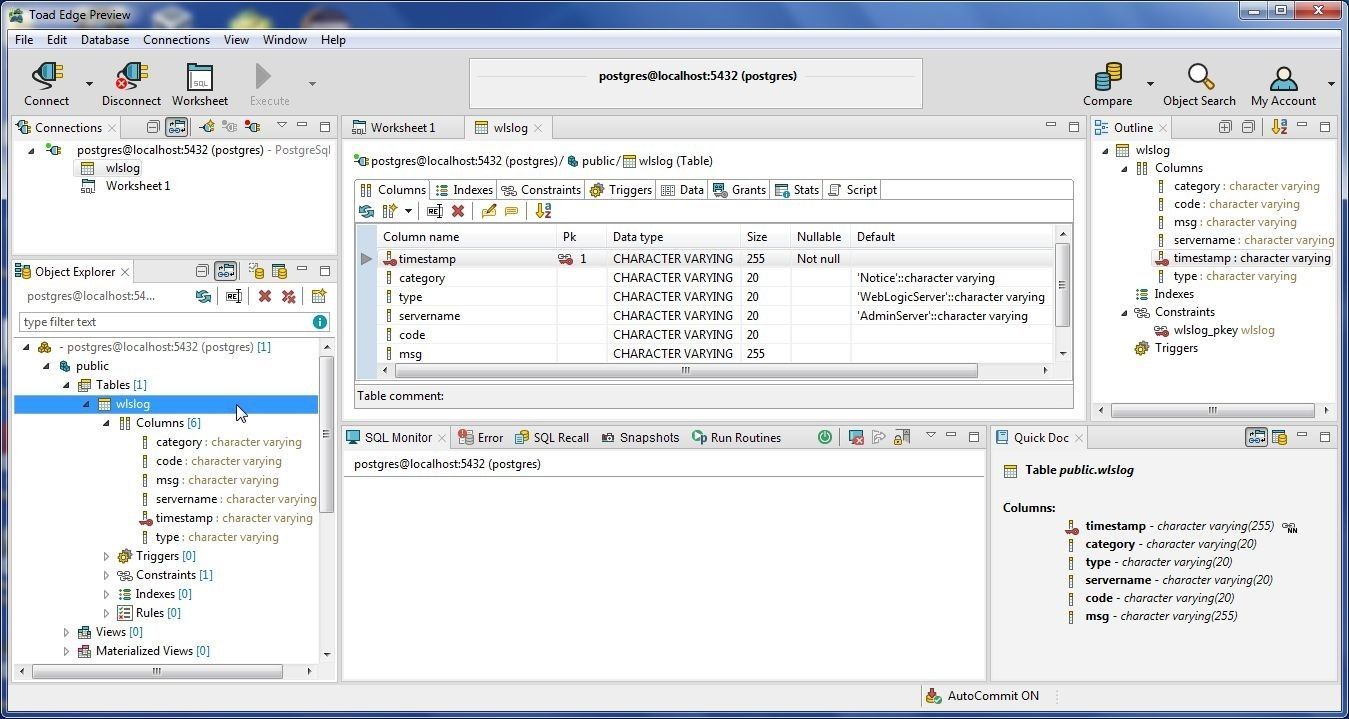Toggle the link button in Quick Doc panel
1349x719 pixels.
click(1256, 437)
